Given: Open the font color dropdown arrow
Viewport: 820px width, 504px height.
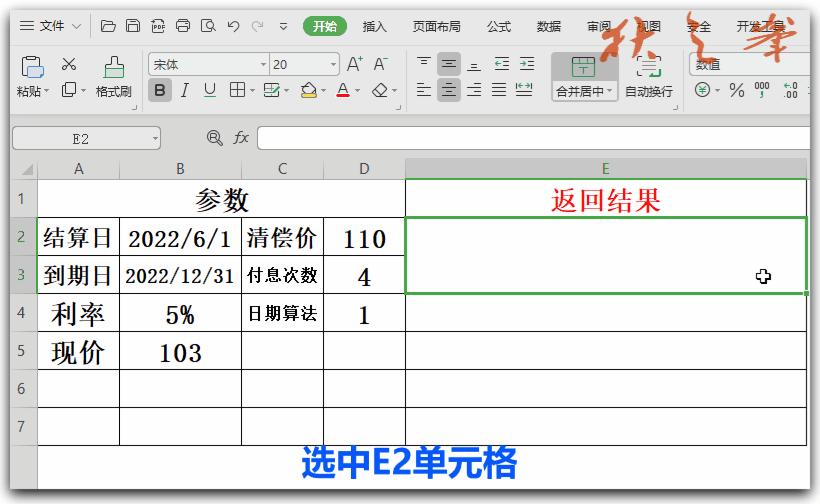Looking at the screenshot, I should (358, 91).
